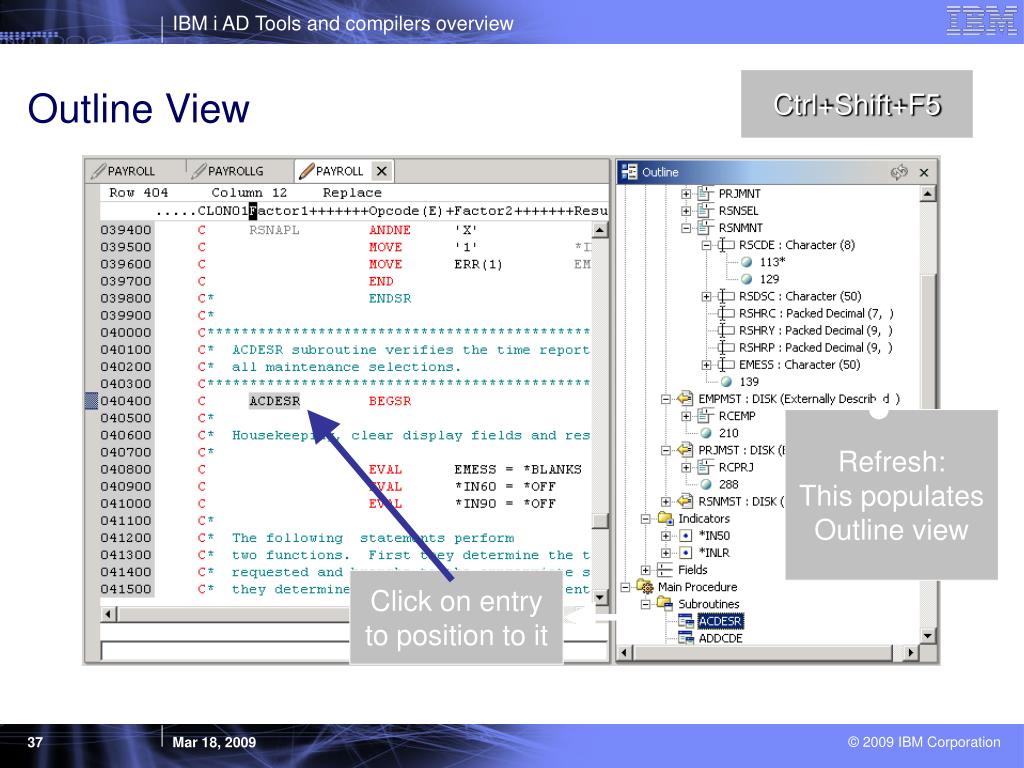Click the ADDCDE subroutine icon
Screen dimensions: 1024x768
(x=686, y=638)
